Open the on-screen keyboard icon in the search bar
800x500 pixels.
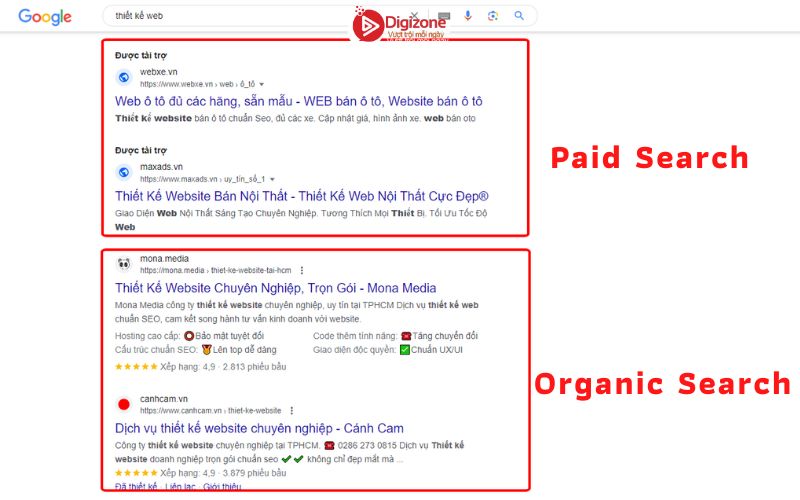[x=444, y=16]
